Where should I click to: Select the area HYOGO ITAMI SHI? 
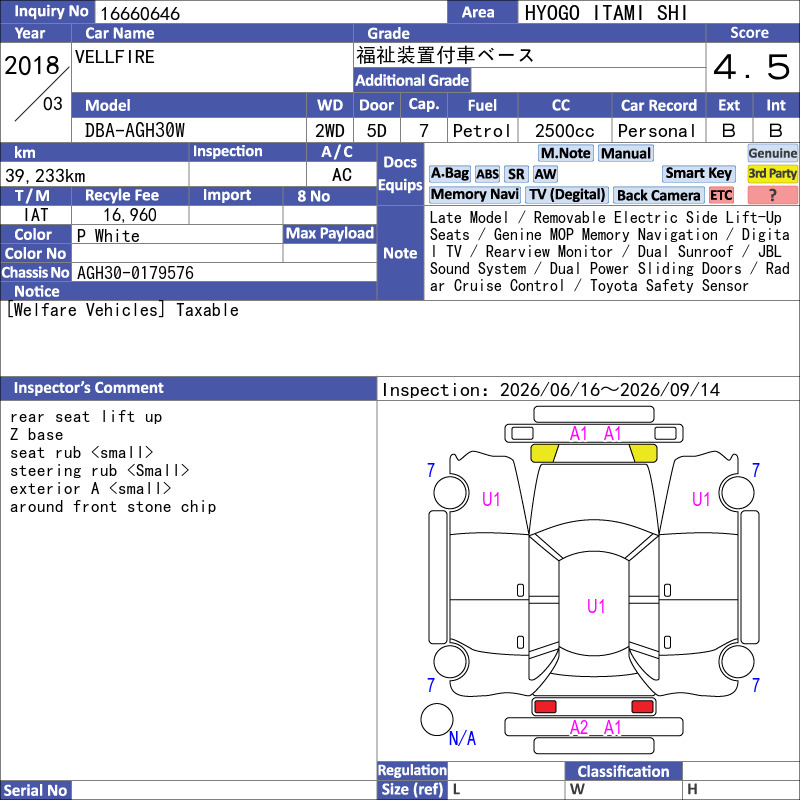606,13
